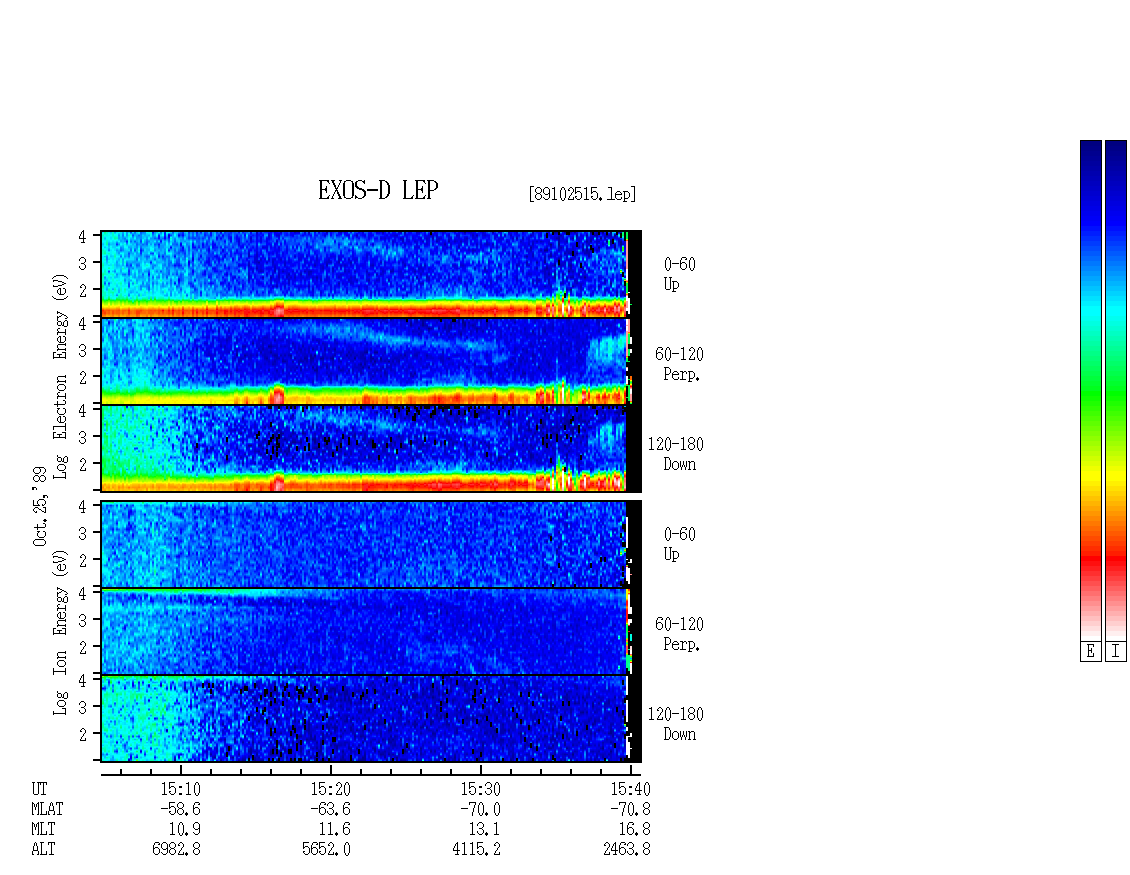The height and width of the screenshot is (875, 1130).
Task: Click the 15:20 UT time tick label
Action: pyautogui.click(x=330, y=789)
